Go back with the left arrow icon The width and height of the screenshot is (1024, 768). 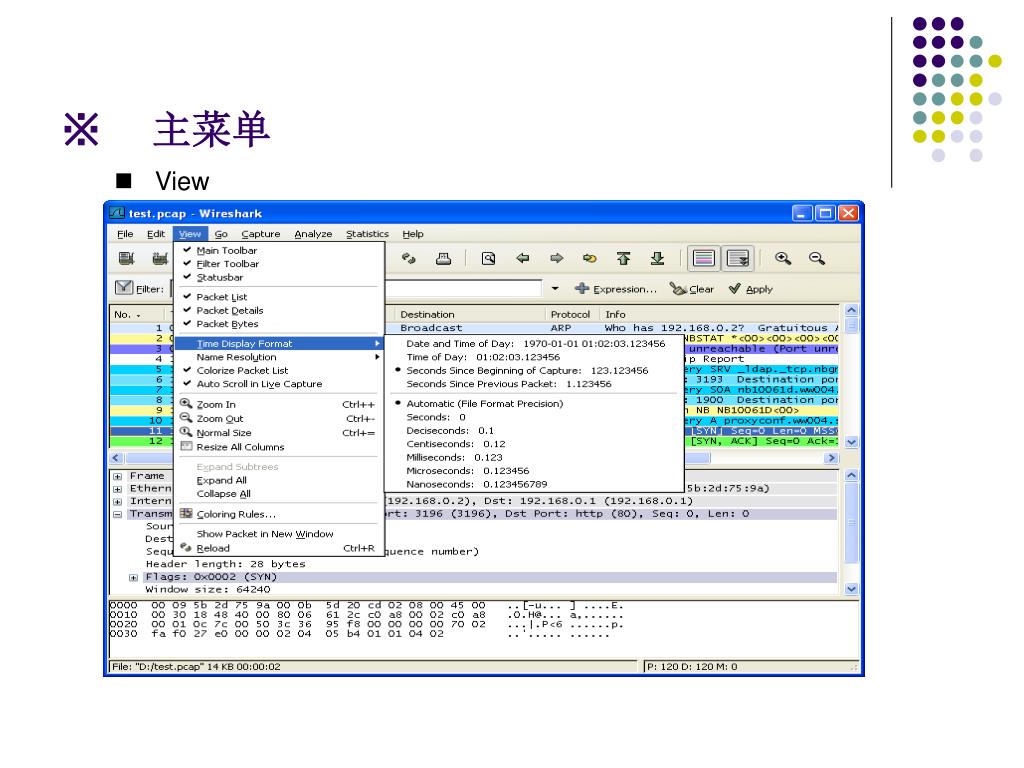(522, 259)
